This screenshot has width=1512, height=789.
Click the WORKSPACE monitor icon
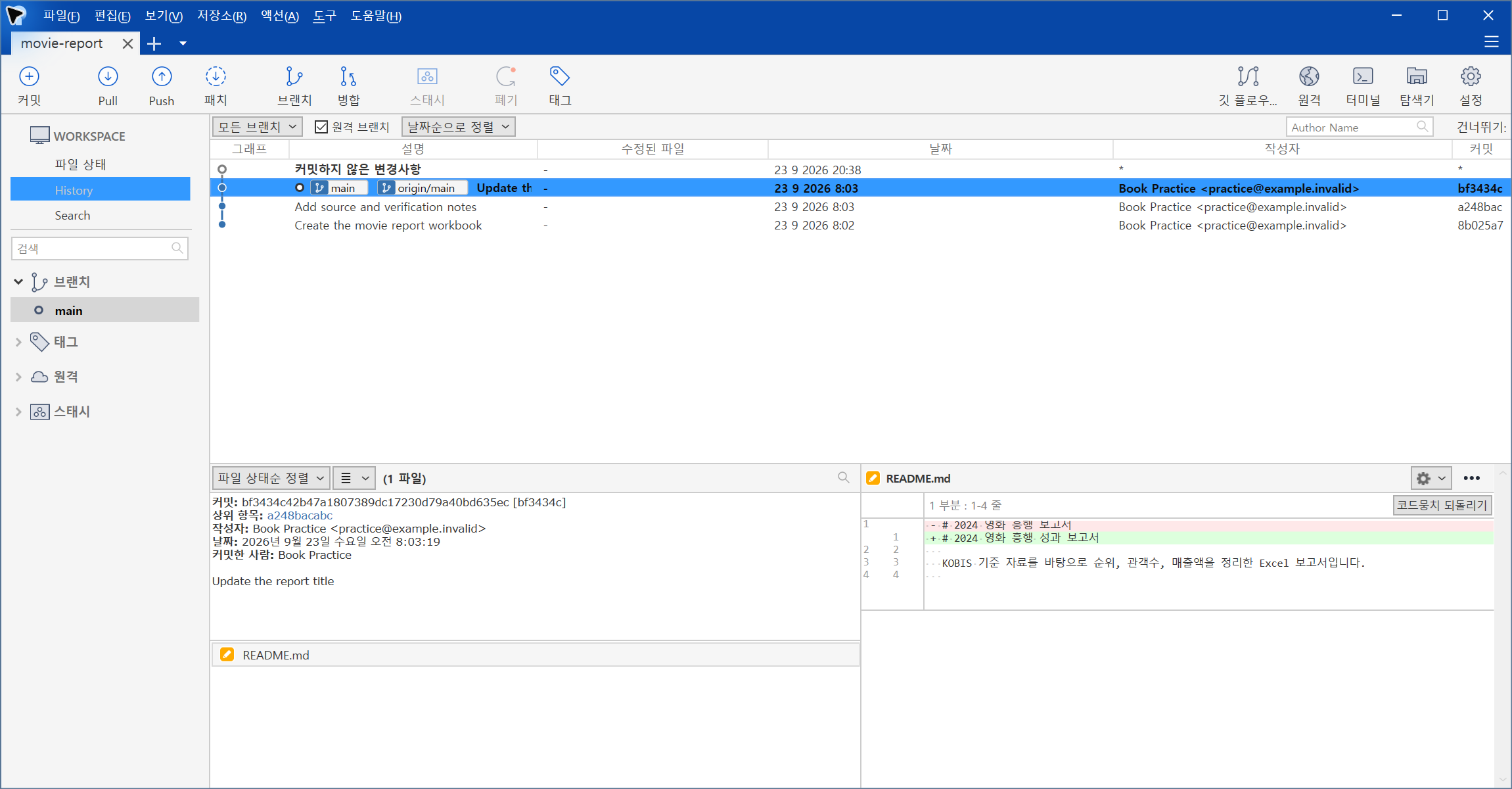click(39, 135)
